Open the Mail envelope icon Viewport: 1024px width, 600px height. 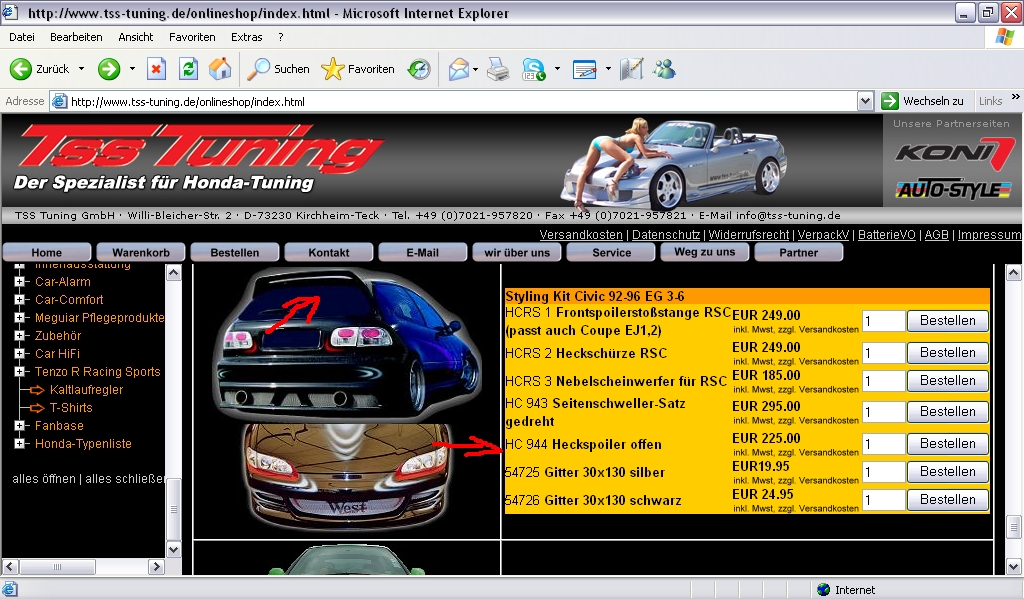pyautogui.click(x=458, y=69)
